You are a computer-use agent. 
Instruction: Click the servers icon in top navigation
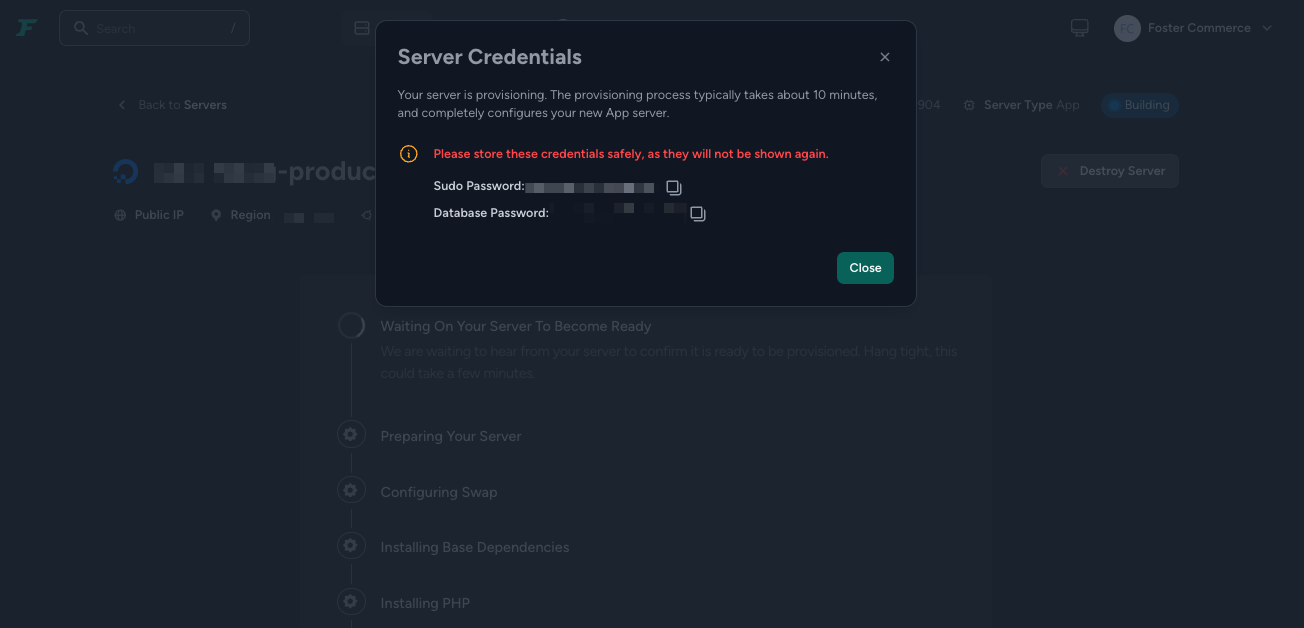coord(362,28)
